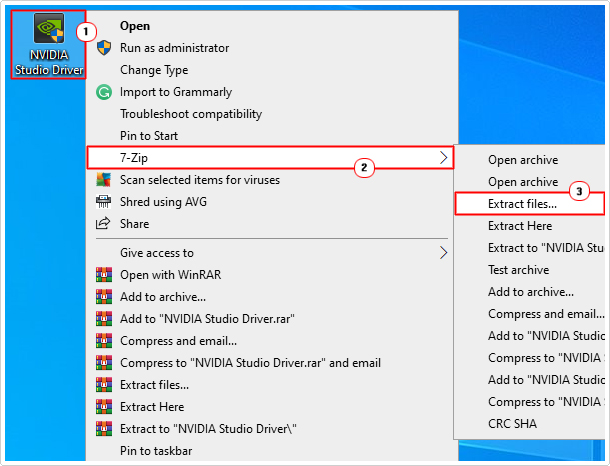Image resolution: width=610 pixels, height=466 pixels.
Task: Click WinRAR icon beside main menu Extract files...
Action: (x=104, y=384)
